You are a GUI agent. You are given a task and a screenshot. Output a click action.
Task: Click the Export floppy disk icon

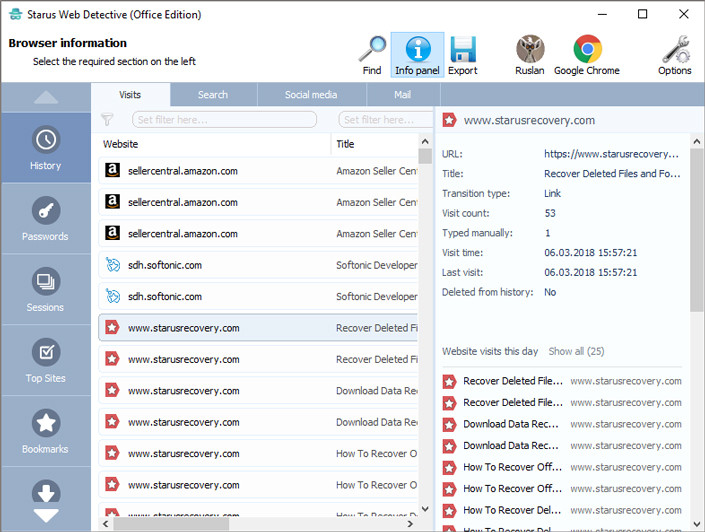462,50
